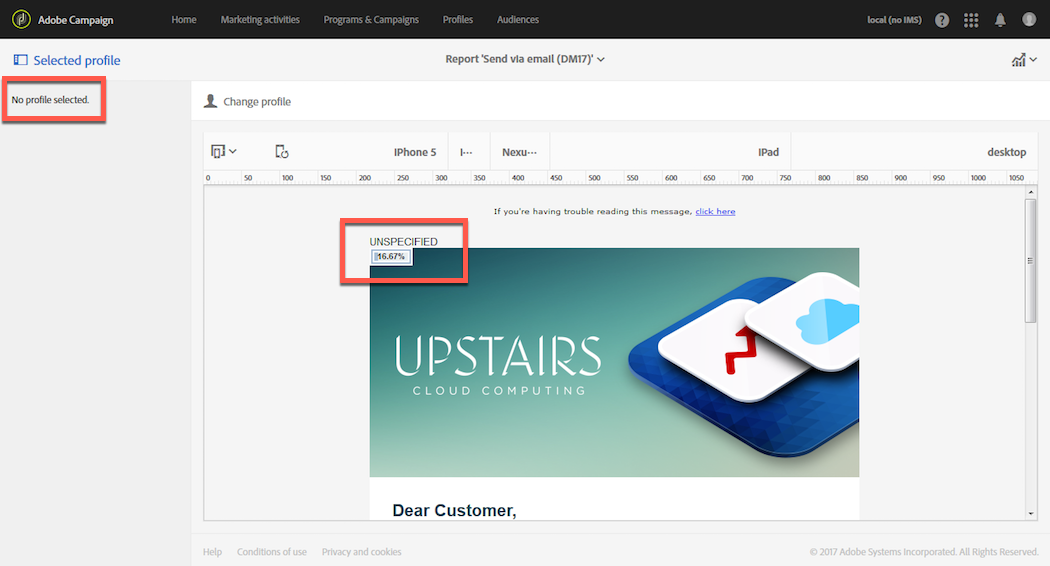Image resolution: width=1050 pixels, height=566 pixels.
Task: Open the apps grid switcher icon
Action: click(x=971, y=20)
